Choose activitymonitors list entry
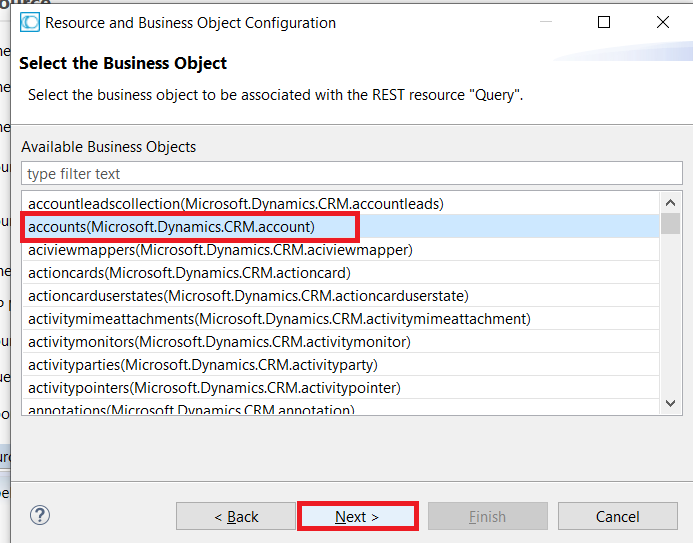693x543 pixels. [340, 342]
